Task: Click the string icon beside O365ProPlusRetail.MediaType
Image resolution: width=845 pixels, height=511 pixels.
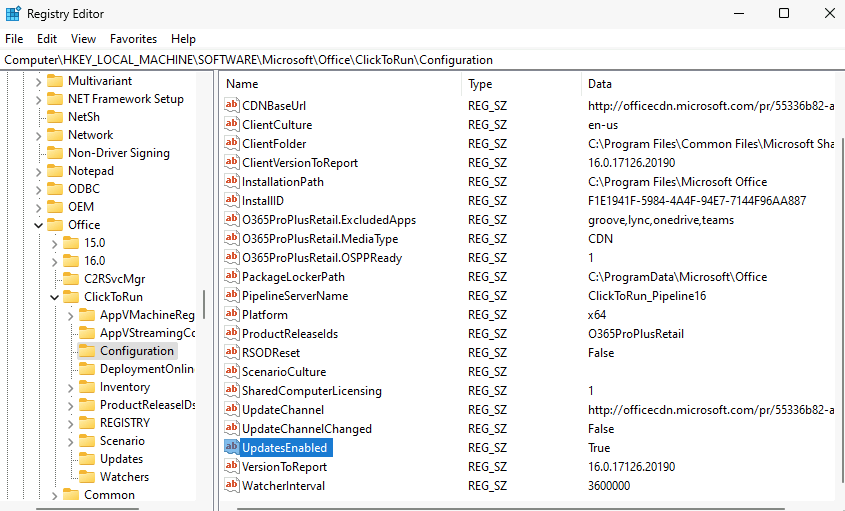Action: coord(232,238)
